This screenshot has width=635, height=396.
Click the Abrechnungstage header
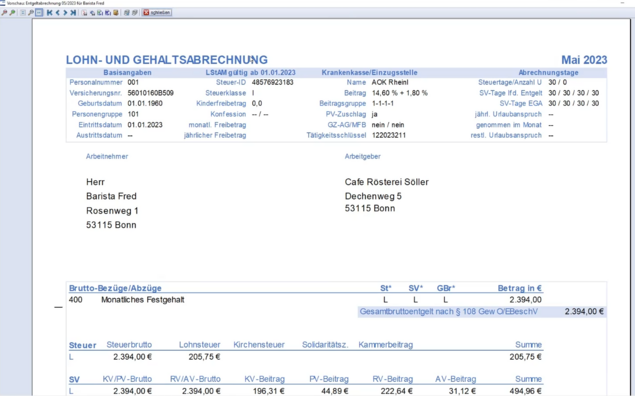click(548, 72)
